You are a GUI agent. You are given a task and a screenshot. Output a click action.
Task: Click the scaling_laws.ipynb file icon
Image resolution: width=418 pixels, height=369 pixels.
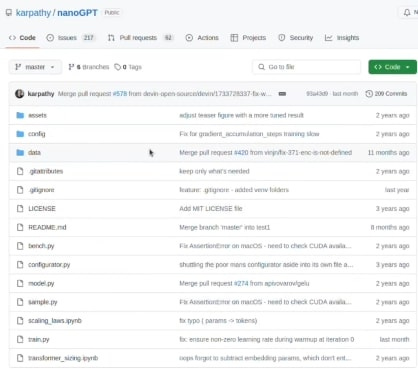[x=20, y=321]
